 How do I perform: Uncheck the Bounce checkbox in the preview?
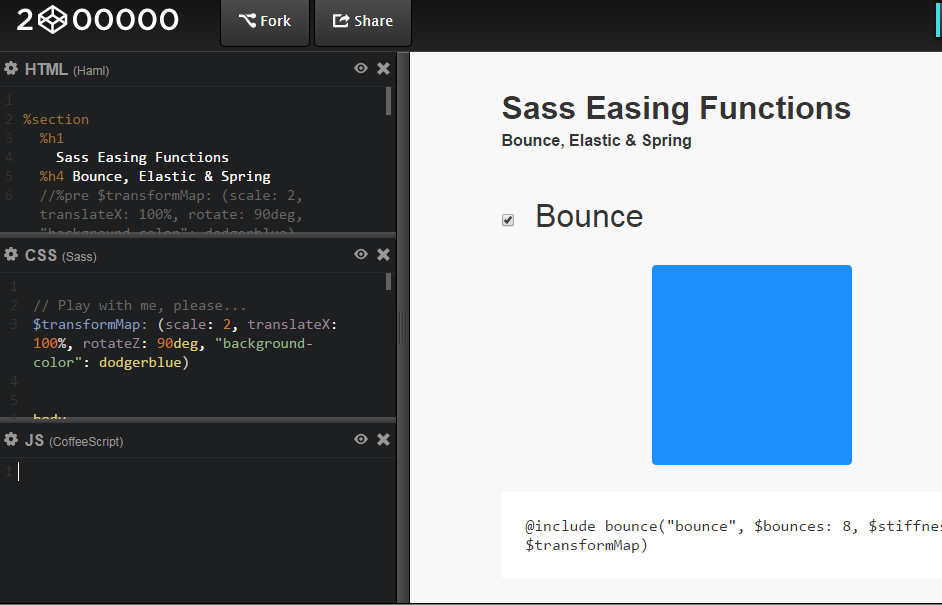508,218
